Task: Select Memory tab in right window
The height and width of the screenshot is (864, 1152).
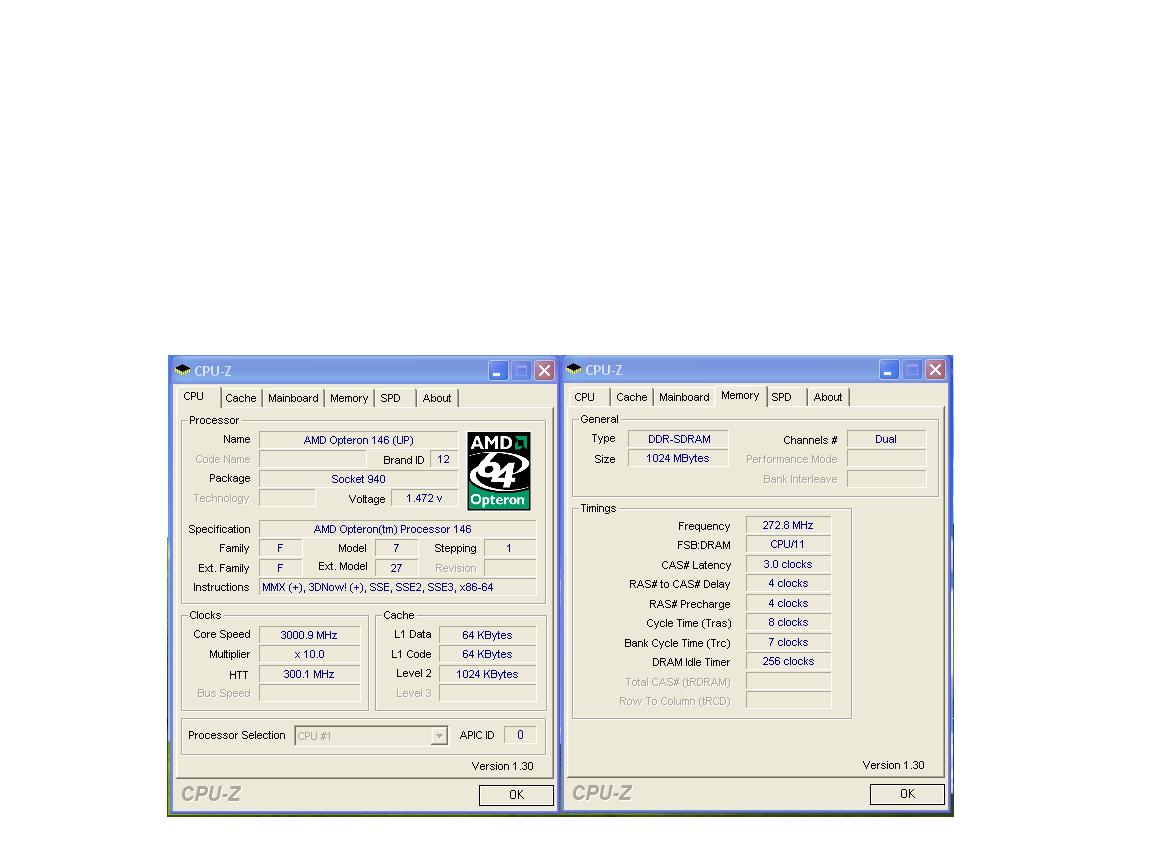Action: click(x=740, y=396)
